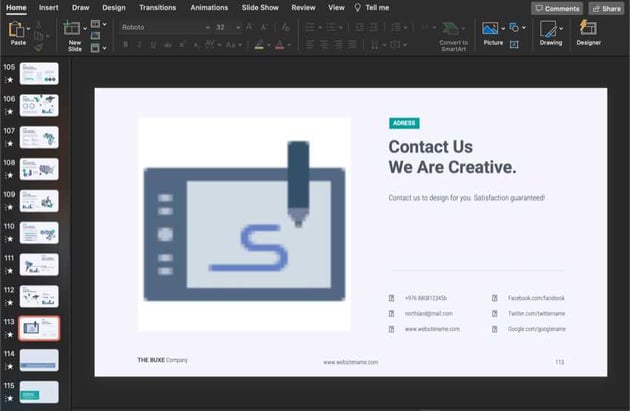Open the Slide Show tab
This screenshot has height=411, width=630.
point(260,7)
